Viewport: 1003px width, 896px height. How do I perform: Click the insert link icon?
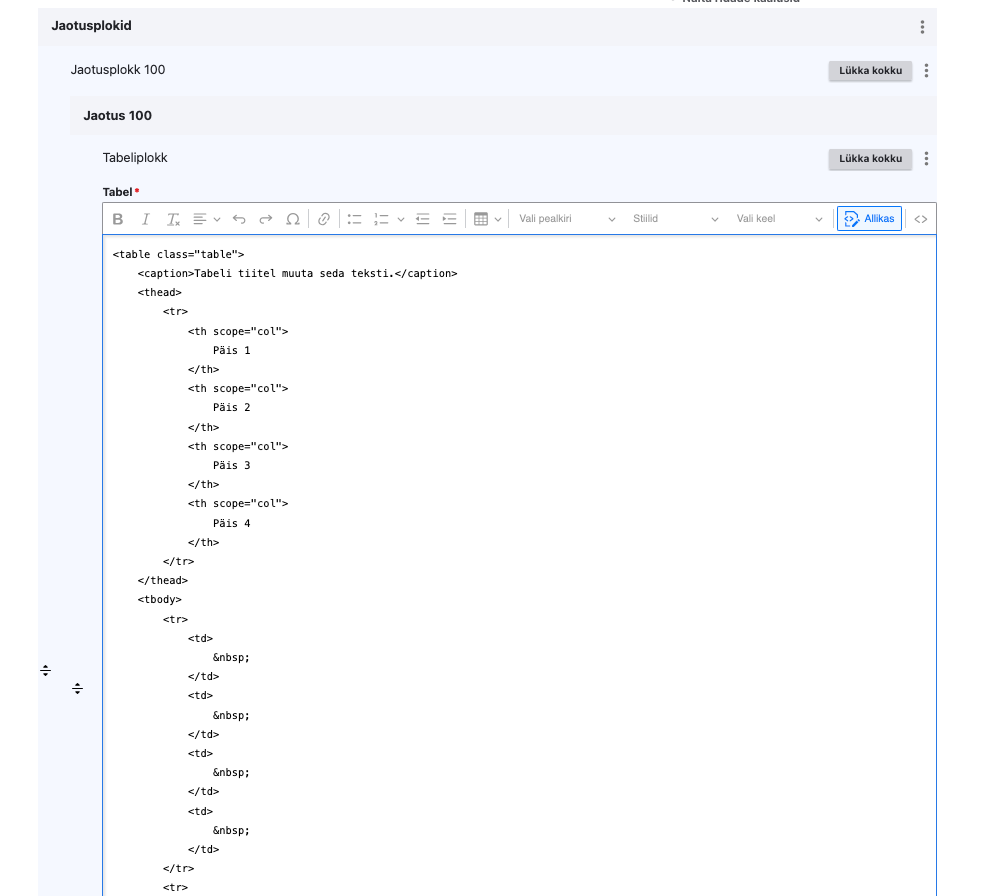coord(323,219)
